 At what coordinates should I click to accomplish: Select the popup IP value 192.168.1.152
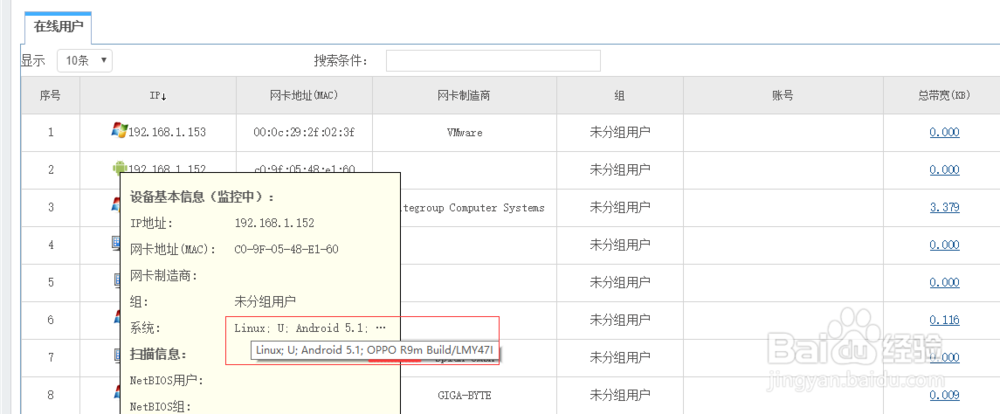pos(274,223)
